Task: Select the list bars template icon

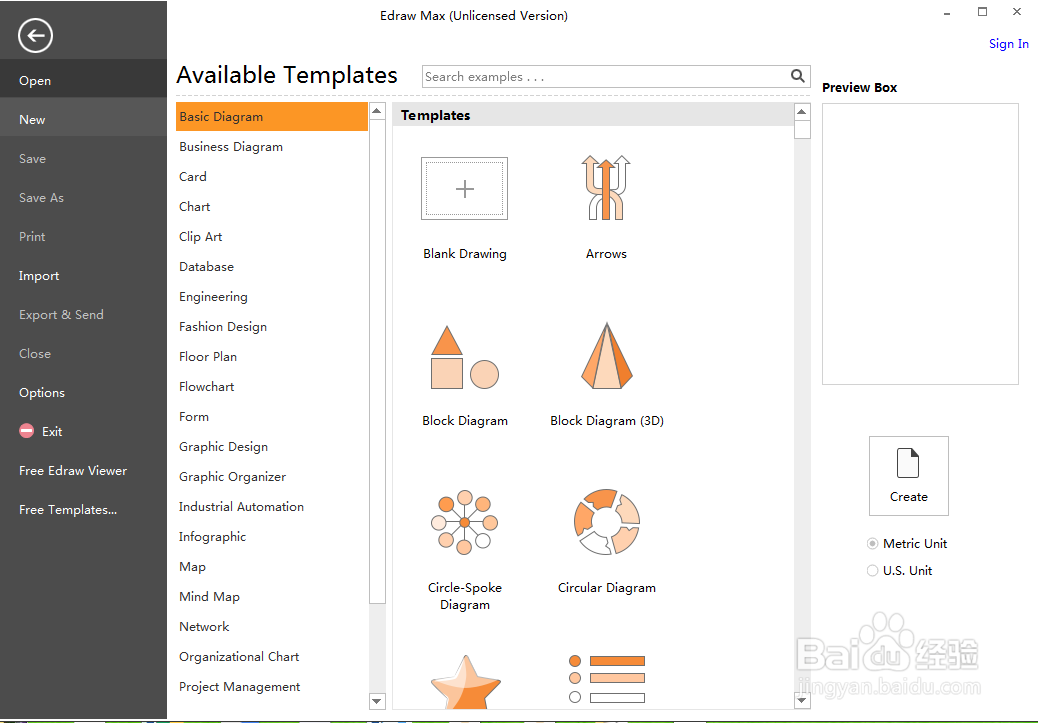Action: (607, 679)
